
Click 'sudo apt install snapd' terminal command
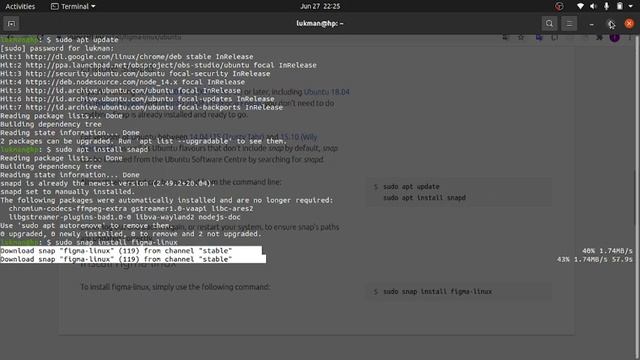point(102,150)
